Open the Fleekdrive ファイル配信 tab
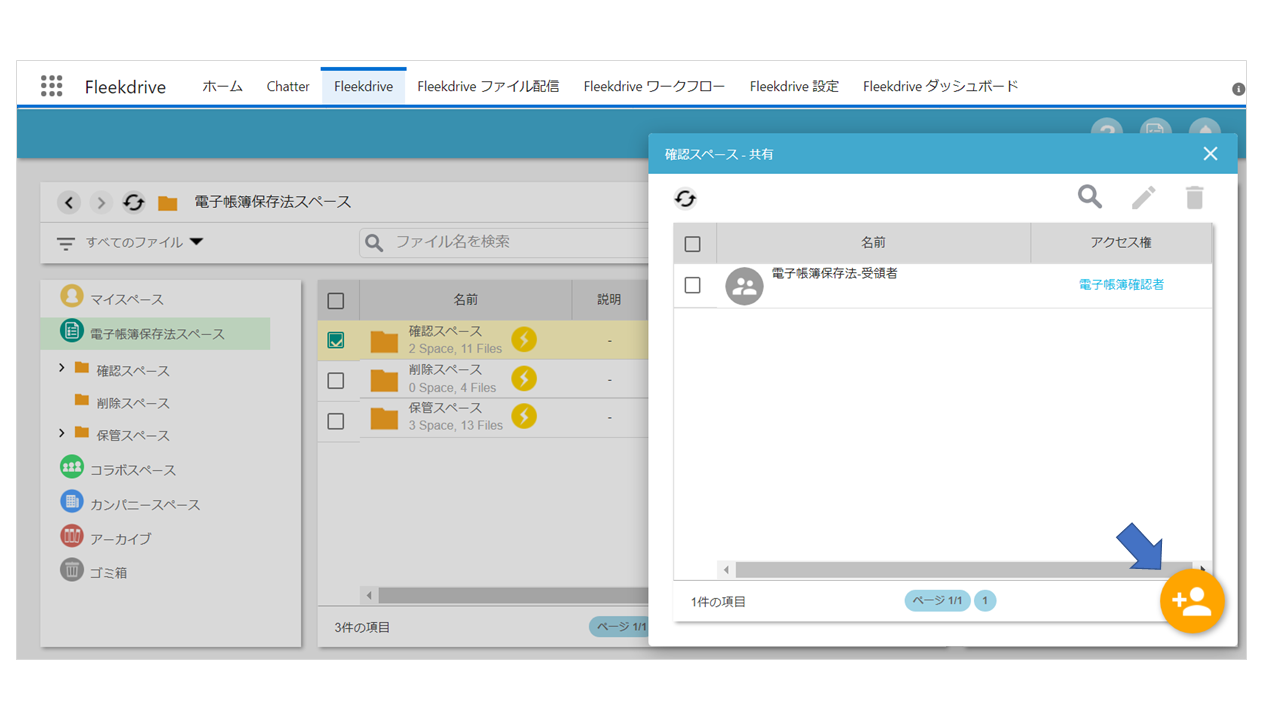Viewport: 1280px width, 720px height. pyautogui.click(x=488, y=86)
